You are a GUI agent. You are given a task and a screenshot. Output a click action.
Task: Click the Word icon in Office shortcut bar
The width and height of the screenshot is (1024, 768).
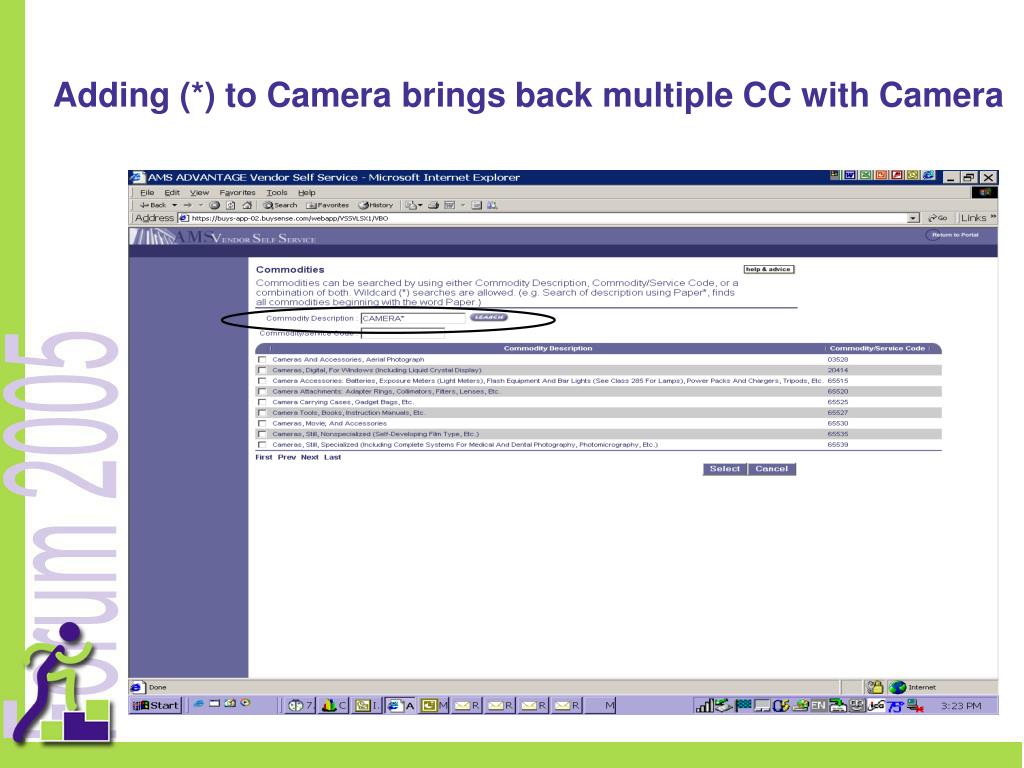tap(850, 175)
